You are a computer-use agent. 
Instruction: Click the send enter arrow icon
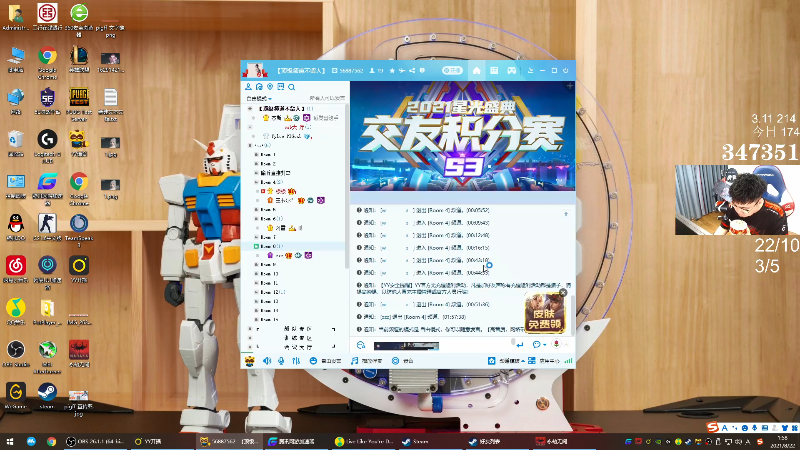[519, 345]
